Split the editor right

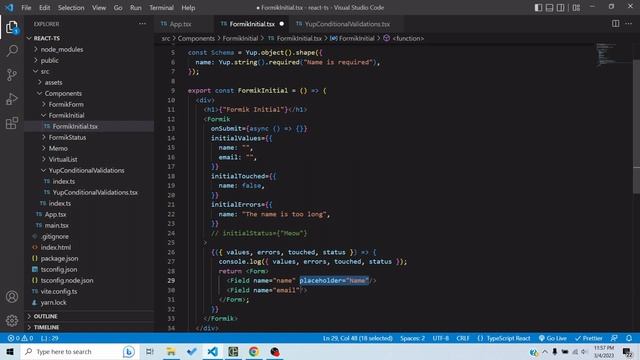pyautogui.click(x=616, y=24)
